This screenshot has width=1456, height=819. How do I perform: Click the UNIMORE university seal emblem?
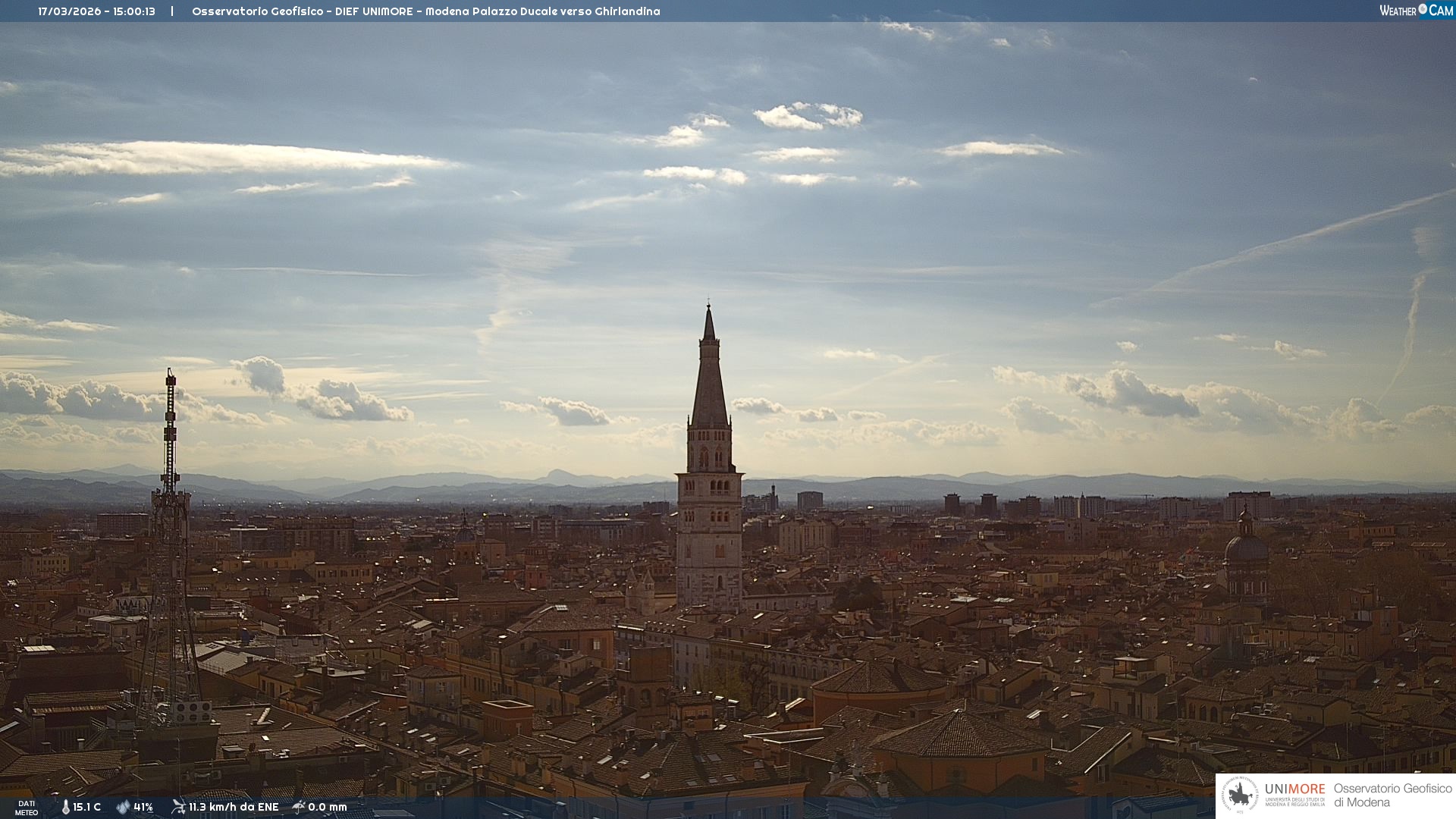1240,795
